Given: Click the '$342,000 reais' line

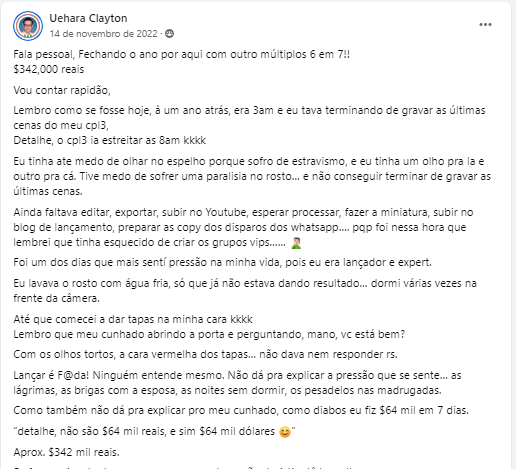Looking at the screenshot, I should (x=49, y=69).
